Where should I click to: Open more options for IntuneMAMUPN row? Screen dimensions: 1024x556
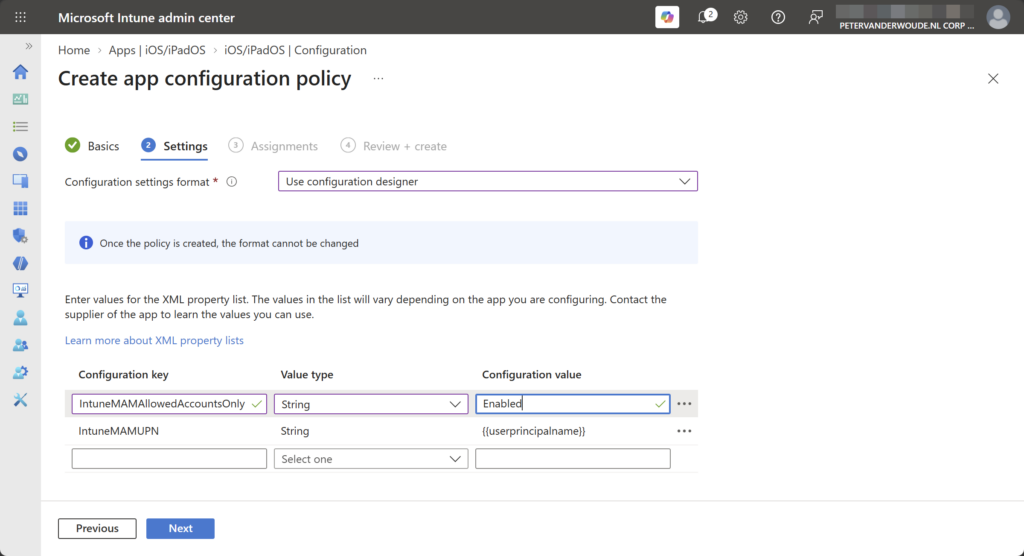pyautogui.click(x=684, y=431)
